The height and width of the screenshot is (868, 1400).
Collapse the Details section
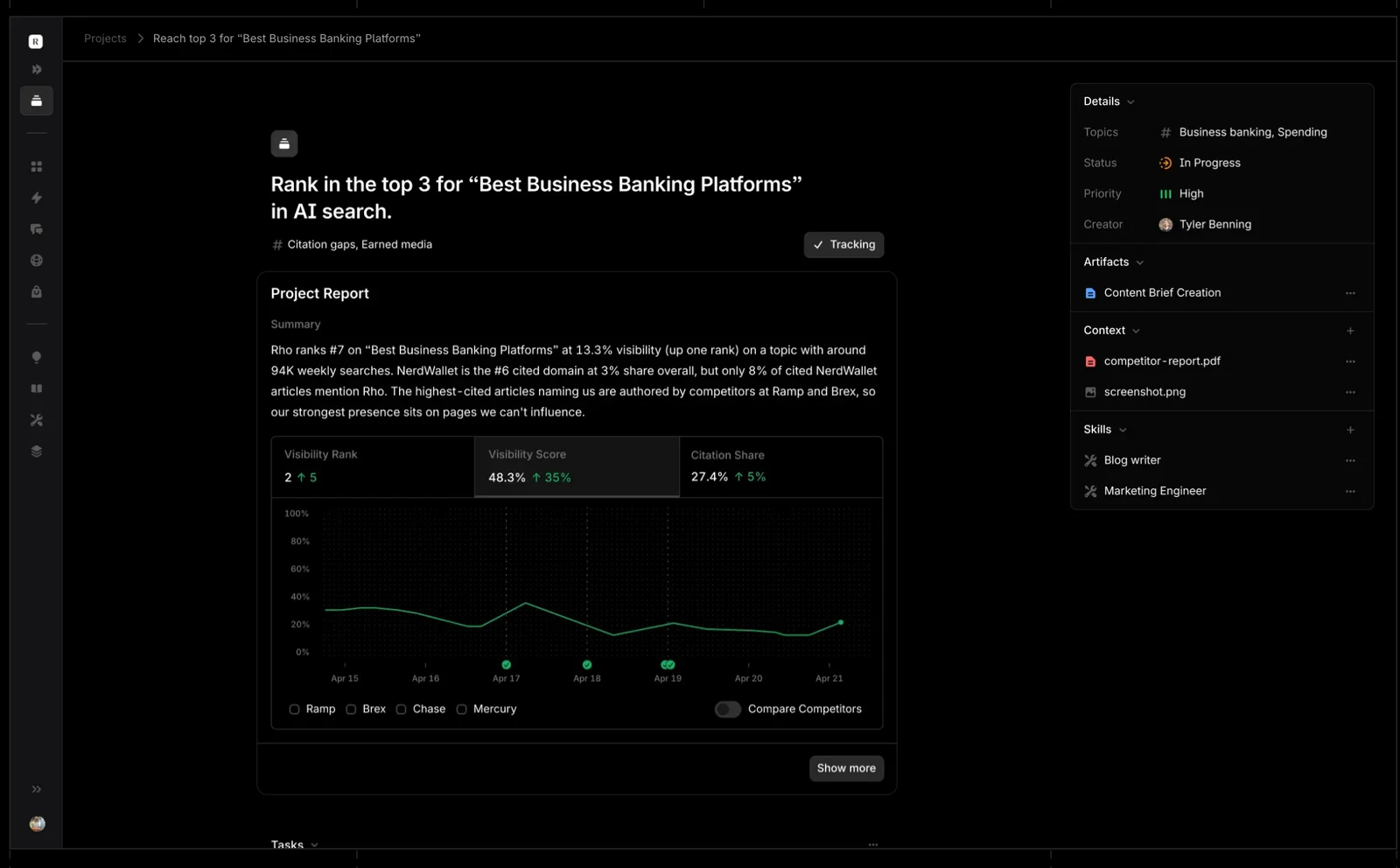tap(1130, 102)
